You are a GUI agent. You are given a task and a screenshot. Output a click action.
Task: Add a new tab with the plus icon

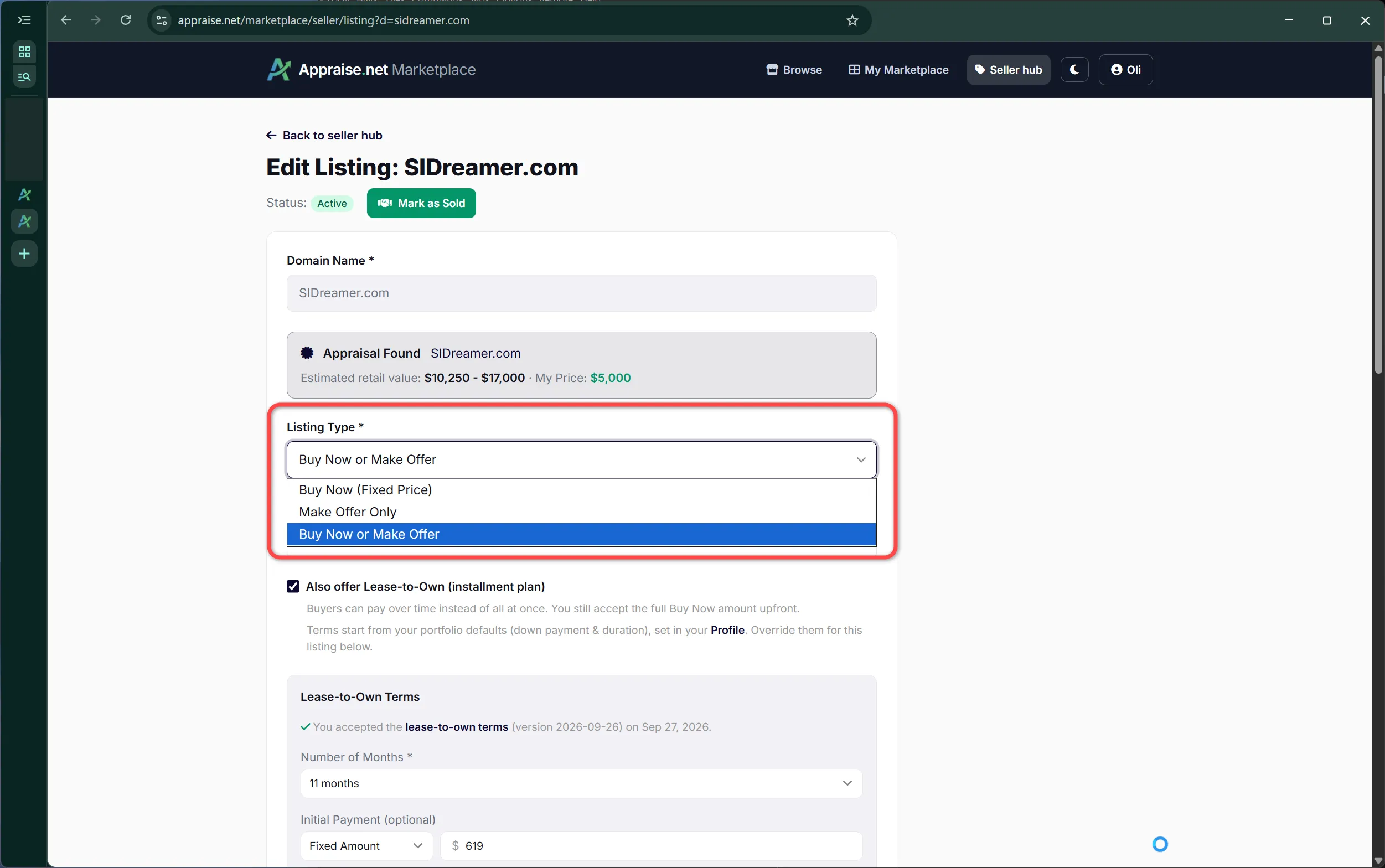tap(24, 253)
